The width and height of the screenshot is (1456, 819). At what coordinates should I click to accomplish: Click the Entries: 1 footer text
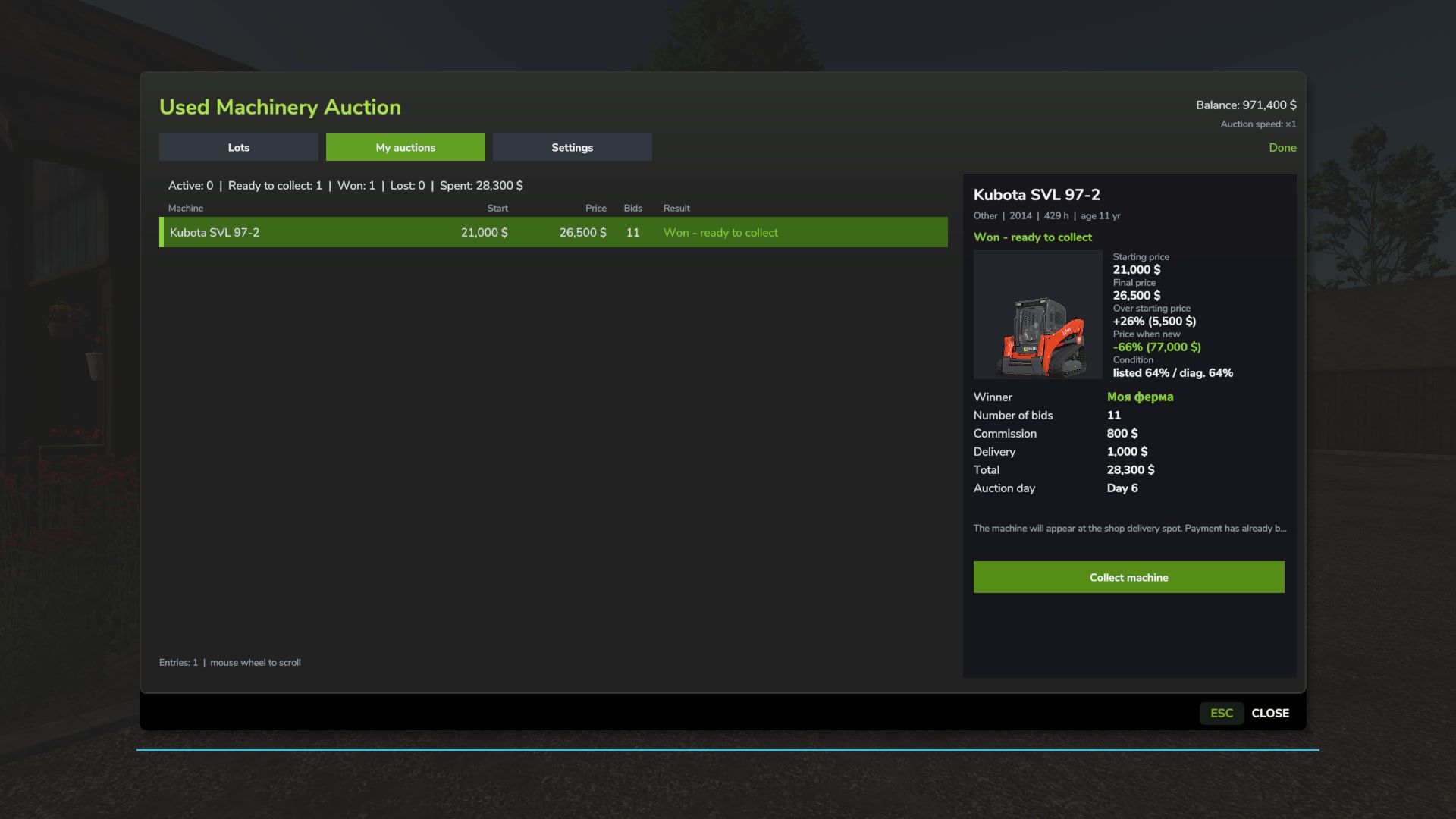178,662
